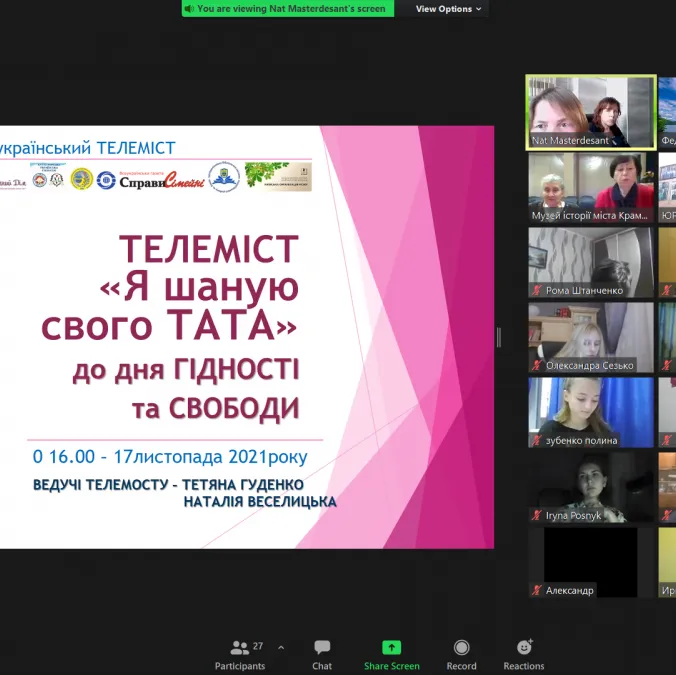The width and height of the screenshot is (676, 675).
Task: Click muted mic icon beside Рома Штанченко
Action: [x=537, y=291]
